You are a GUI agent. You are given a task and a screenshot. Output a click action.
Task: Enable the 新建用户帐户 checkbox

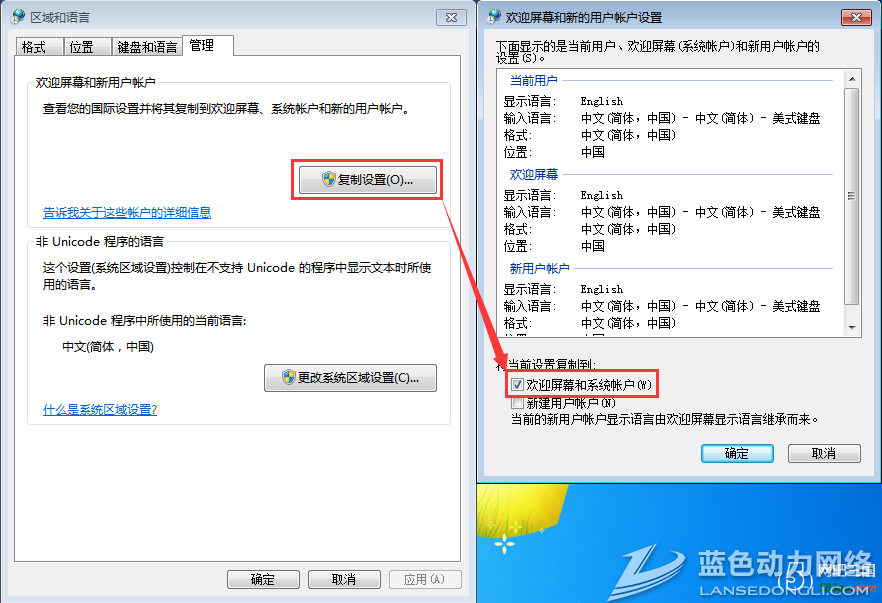click(517, 403)
